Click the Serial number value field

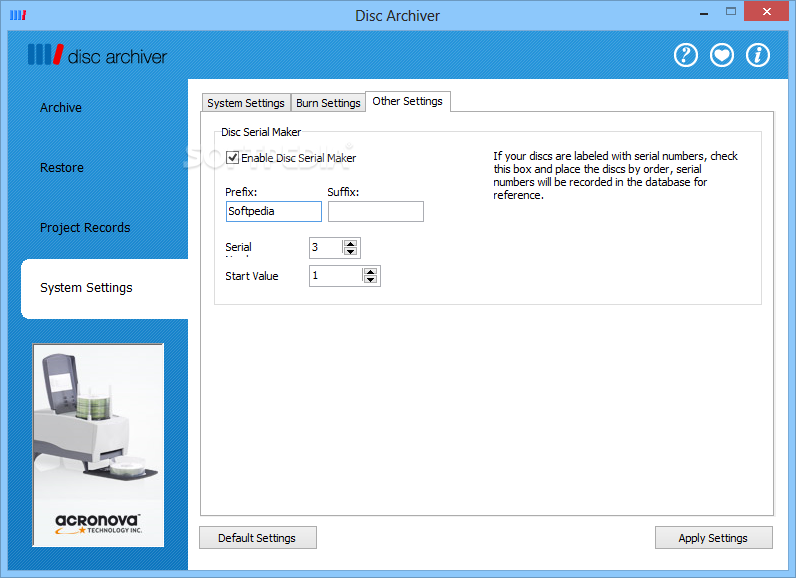coord(326,248)
